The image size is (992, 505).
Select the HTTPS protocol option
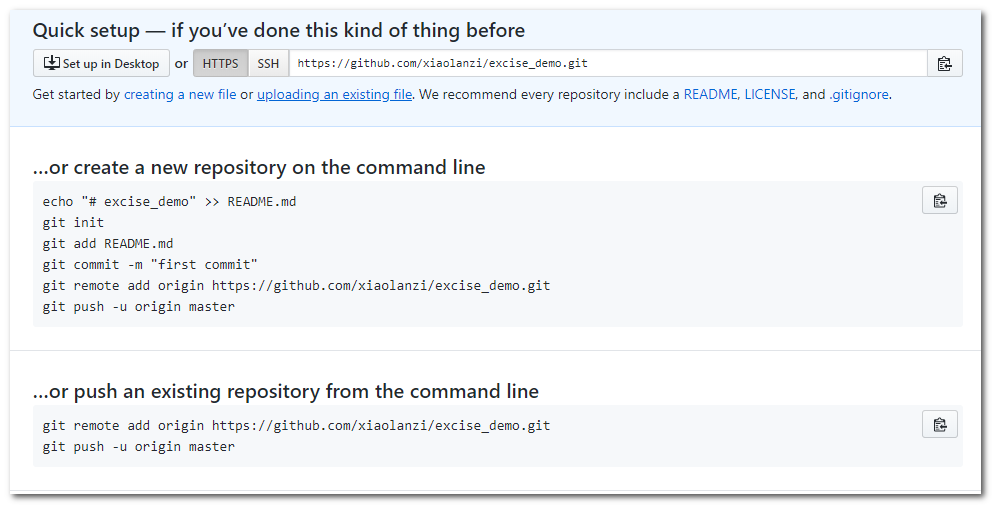click(220, 63)
